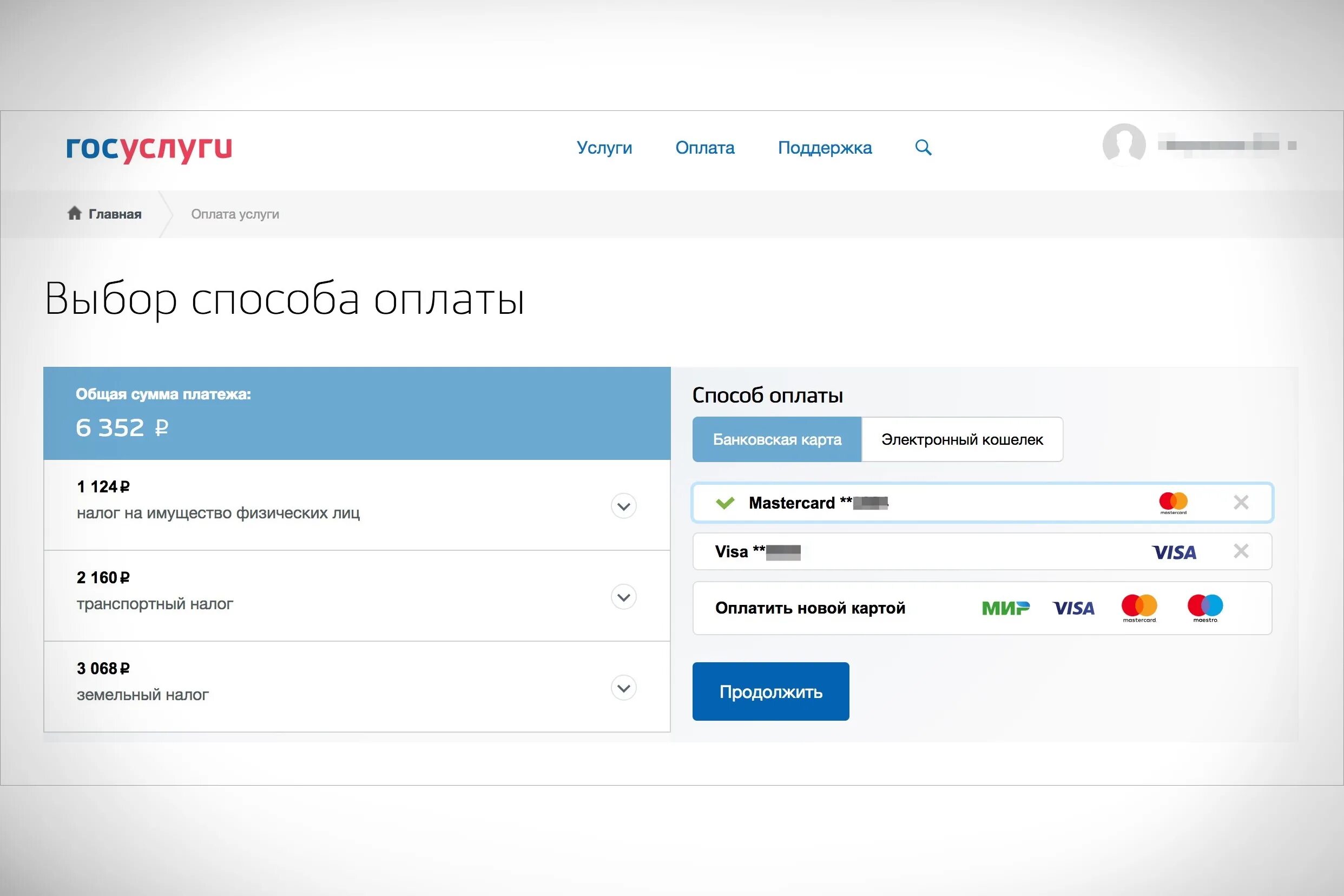Screen dimensions: 1344x896
Task: Click the home icon in breadcrumbs
Action: coord(74,213)
